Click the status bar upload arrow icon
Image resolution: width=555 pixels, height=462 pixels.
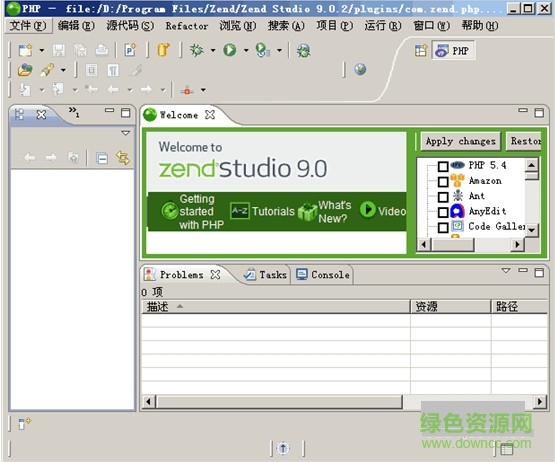pyautogui.click(x=283, y=448)
